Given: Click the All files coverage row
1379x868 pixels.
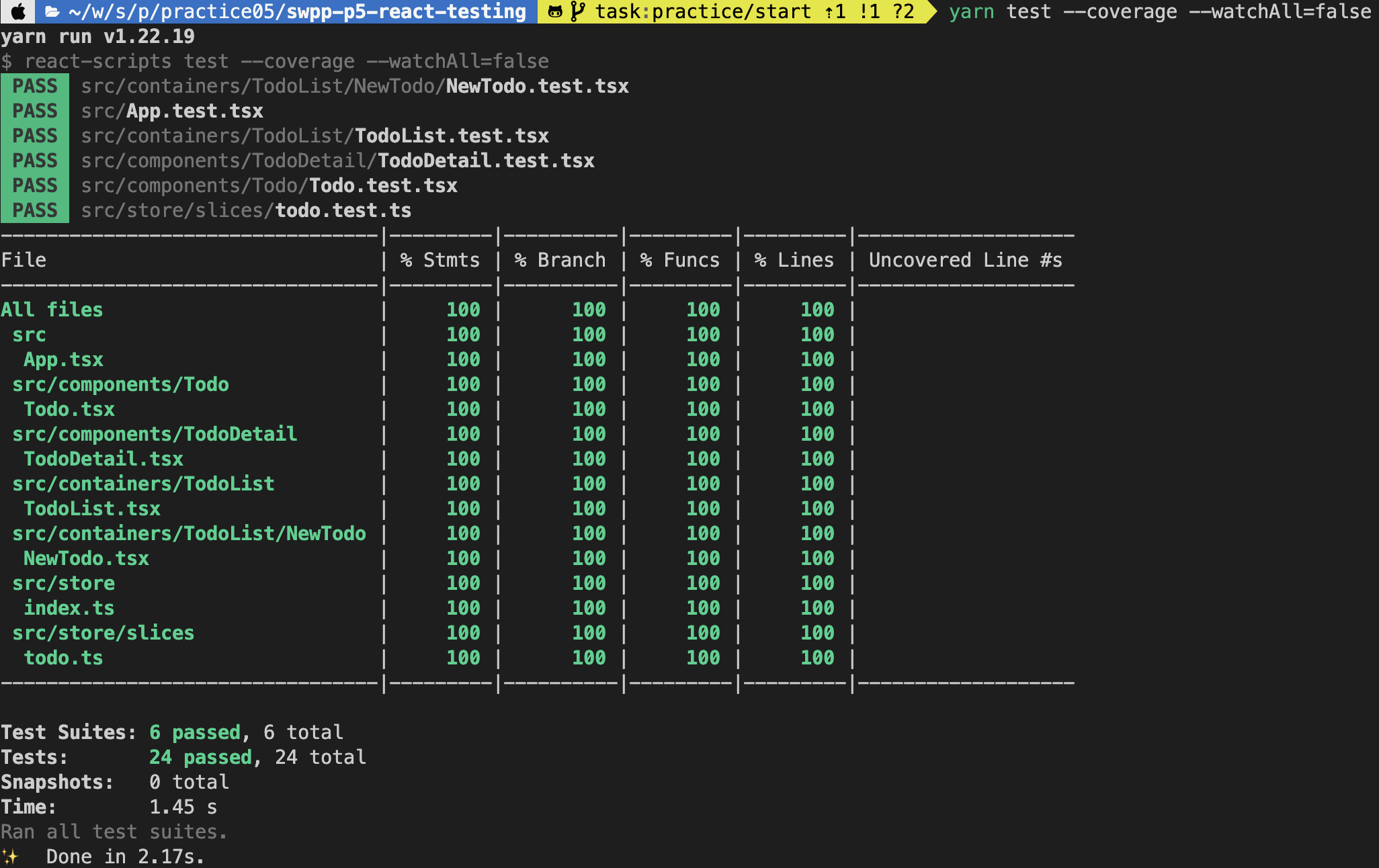Looking at the screenshot, I should click(52, 310).
